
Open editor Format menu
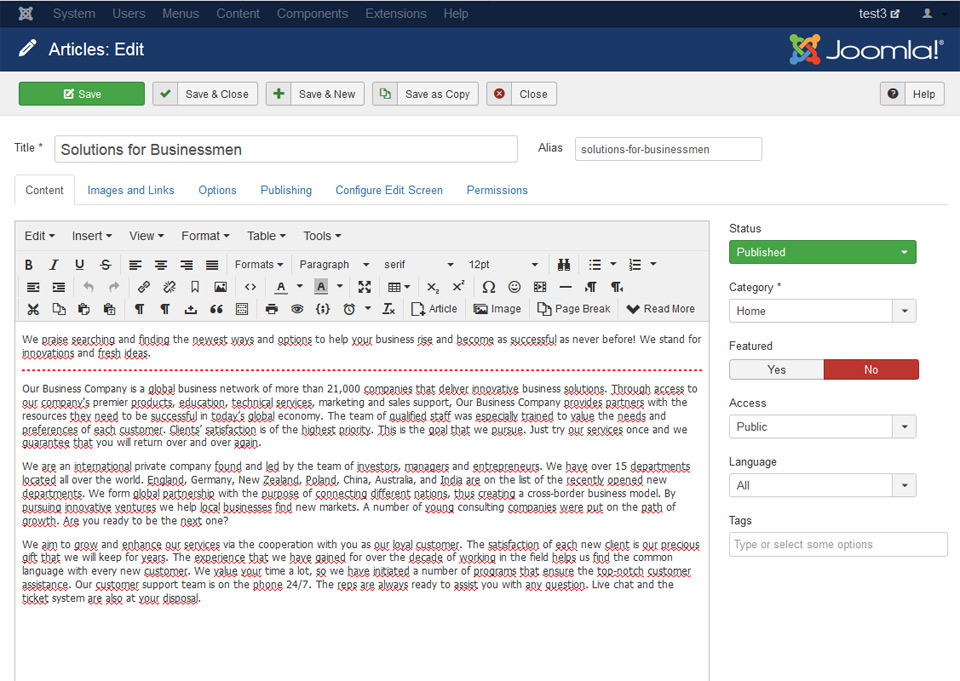pos(205,236)
